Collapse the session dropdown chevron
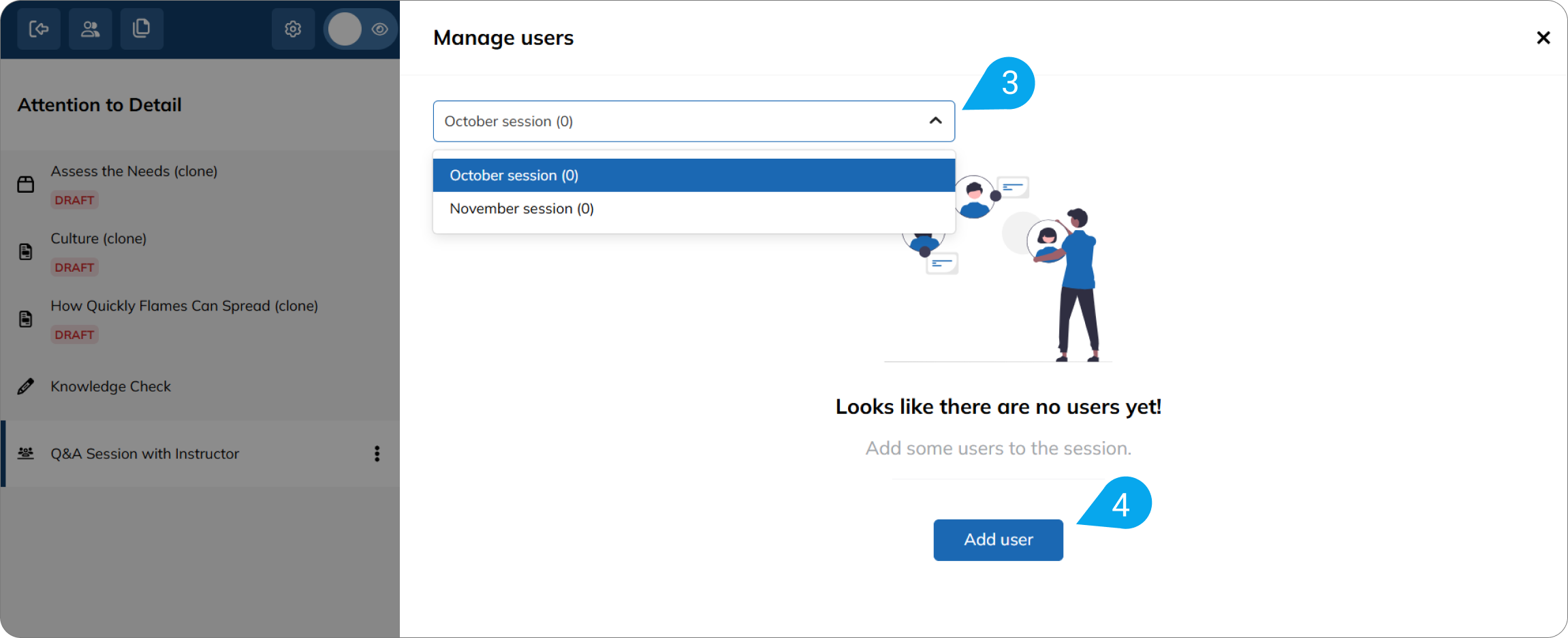This screenshot has width=1568, height=638. (935, 121)
